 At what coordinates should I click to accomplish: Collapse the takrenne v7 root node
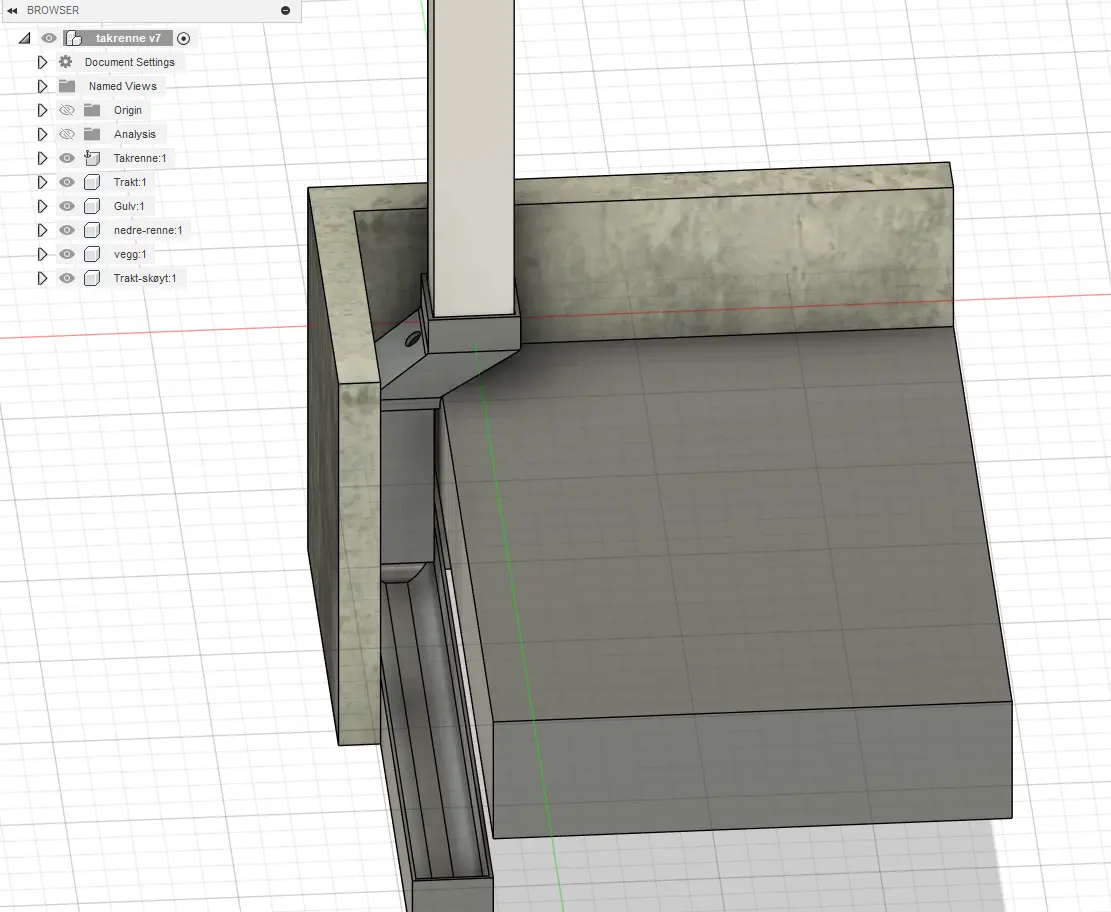point(24,38)
